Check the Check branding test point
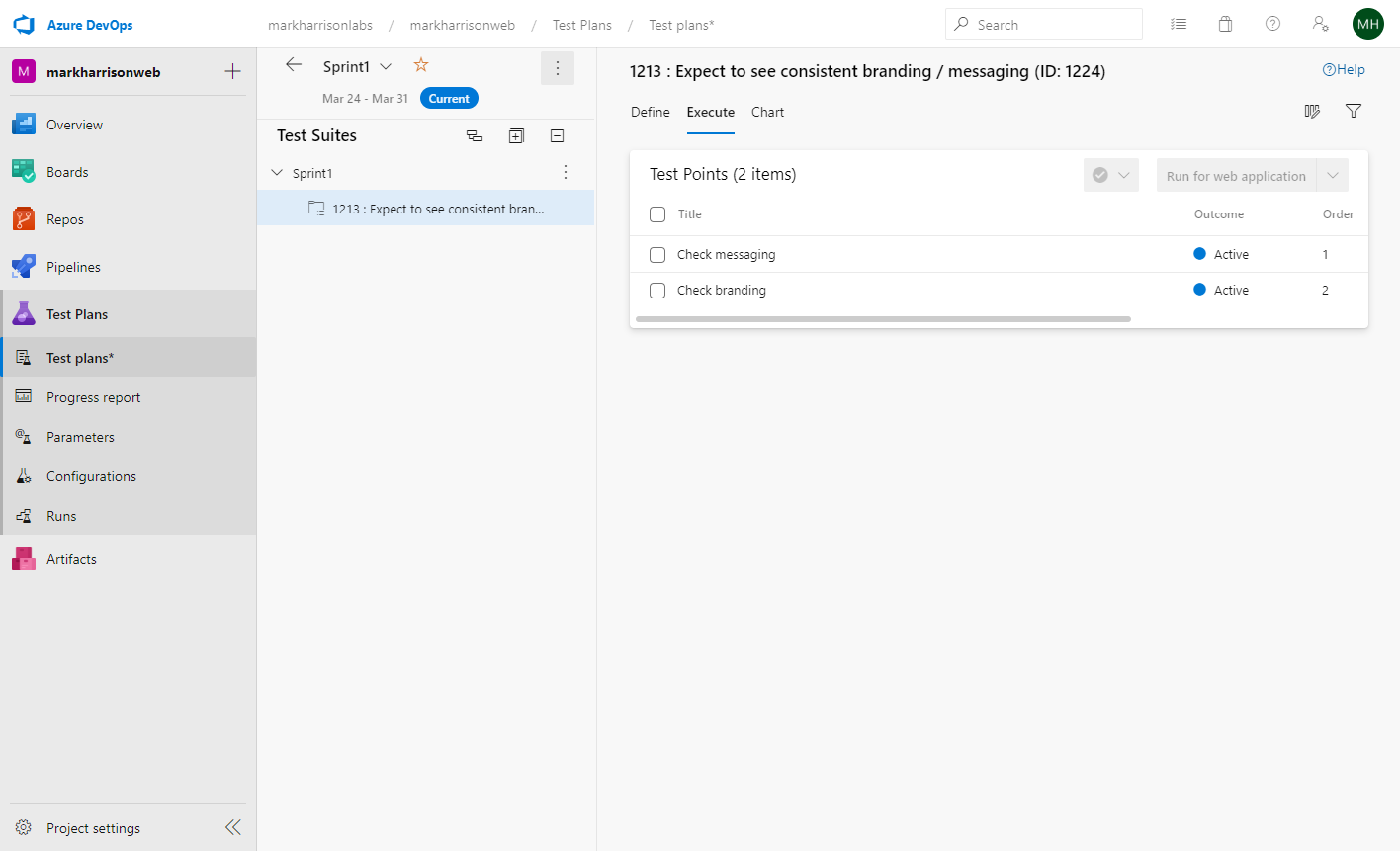This screenshot has width=1400, height=851. [x=657, y=291]
